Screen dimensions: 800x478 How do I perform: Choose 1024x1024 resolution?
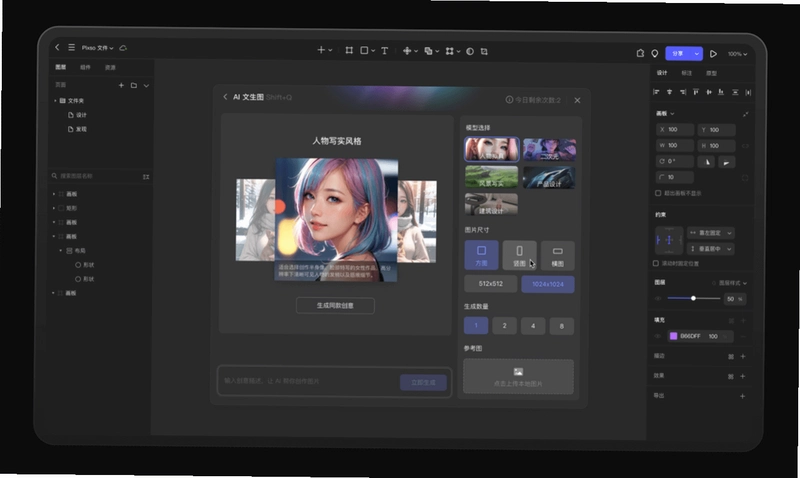[548, 284]
